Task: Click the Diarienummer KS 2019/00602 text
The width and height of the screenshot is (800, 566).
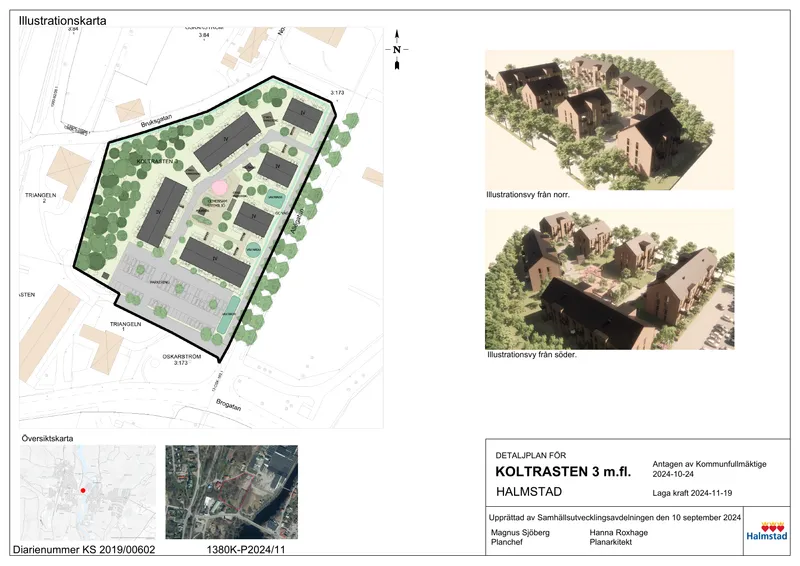Action: point(84,550)
